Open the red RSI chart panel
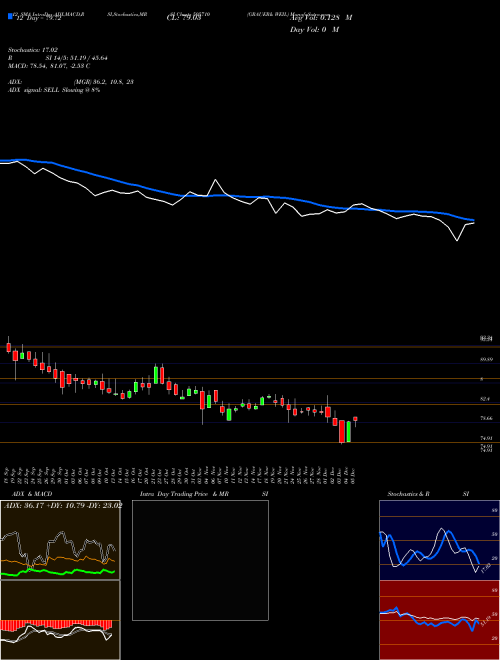The height and width of the screenshot is (660, 500). 439,620
